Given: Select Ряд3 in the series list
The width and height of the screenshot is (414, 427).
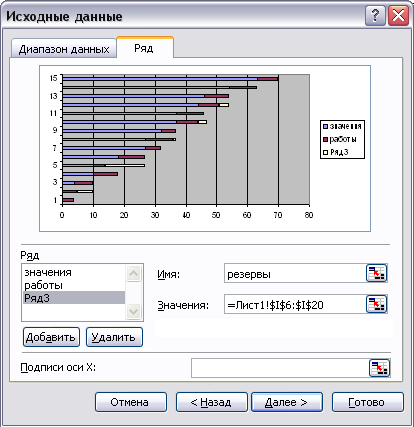Looking at the screenshot, I should coord(74,298).
